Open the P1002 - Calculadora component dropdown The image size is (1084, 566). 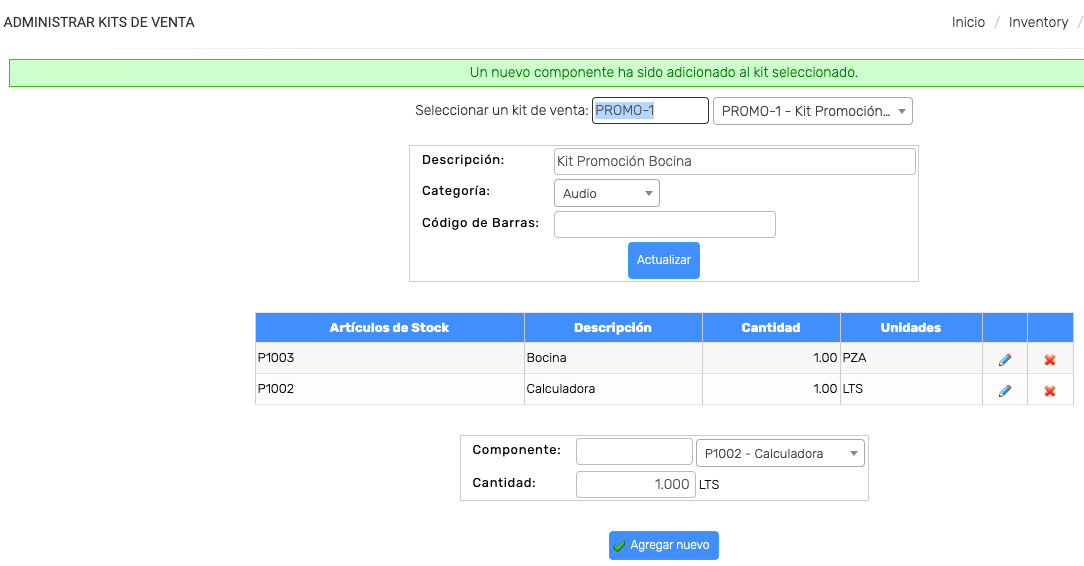pos(780,453)
